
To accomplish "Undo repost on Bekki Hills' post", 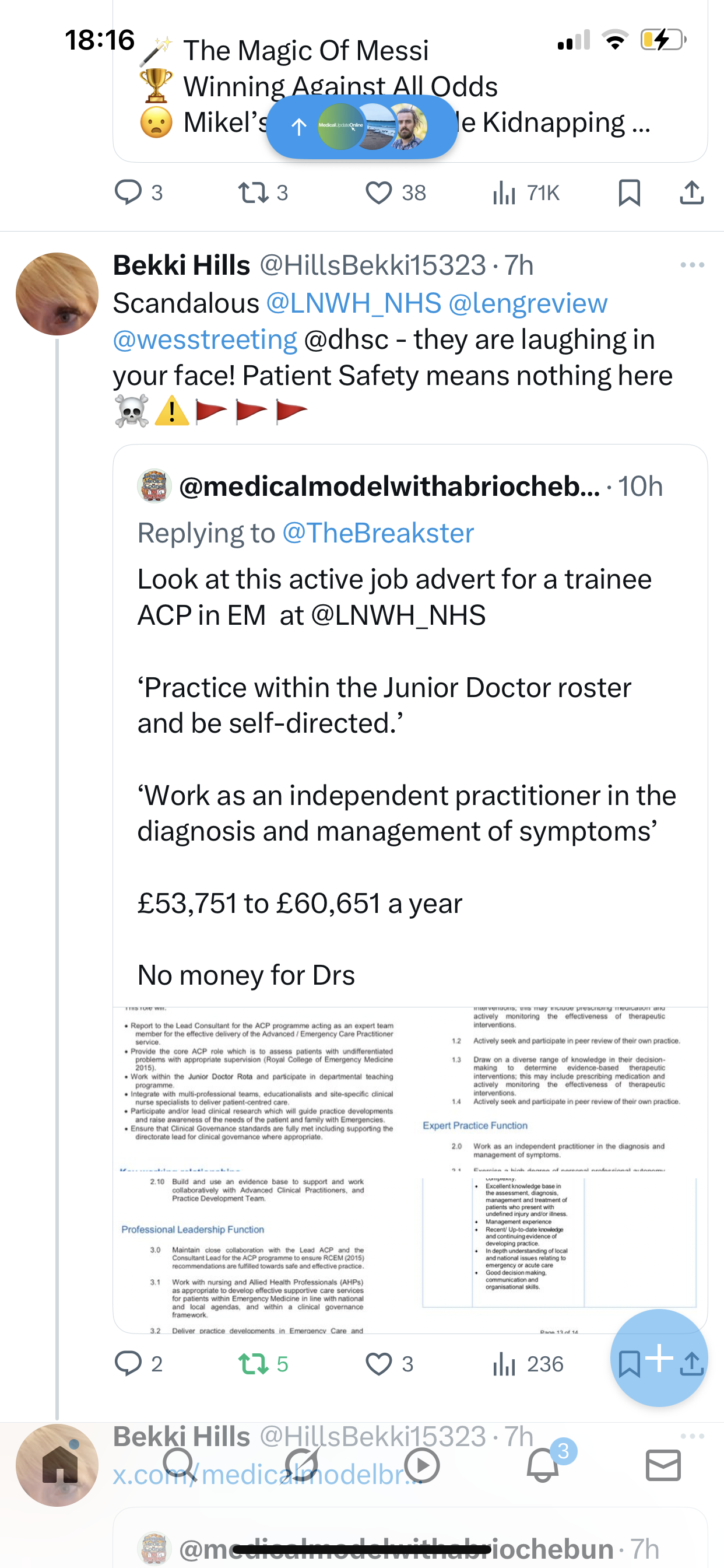I will tap(254, 1363).
